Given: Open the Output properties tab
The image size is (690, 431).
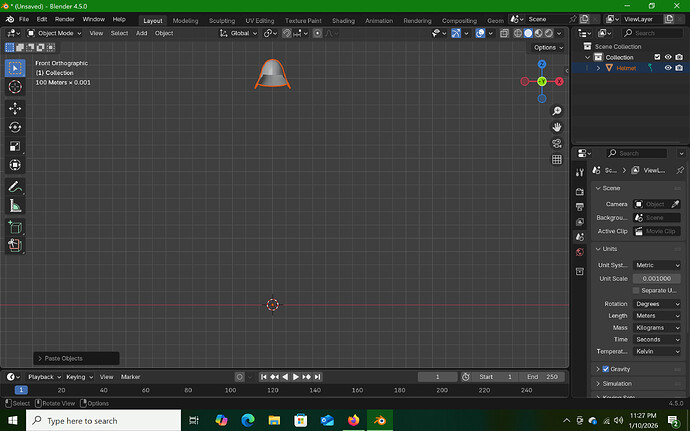Looking at the screenshot, I should coord(580,206).
